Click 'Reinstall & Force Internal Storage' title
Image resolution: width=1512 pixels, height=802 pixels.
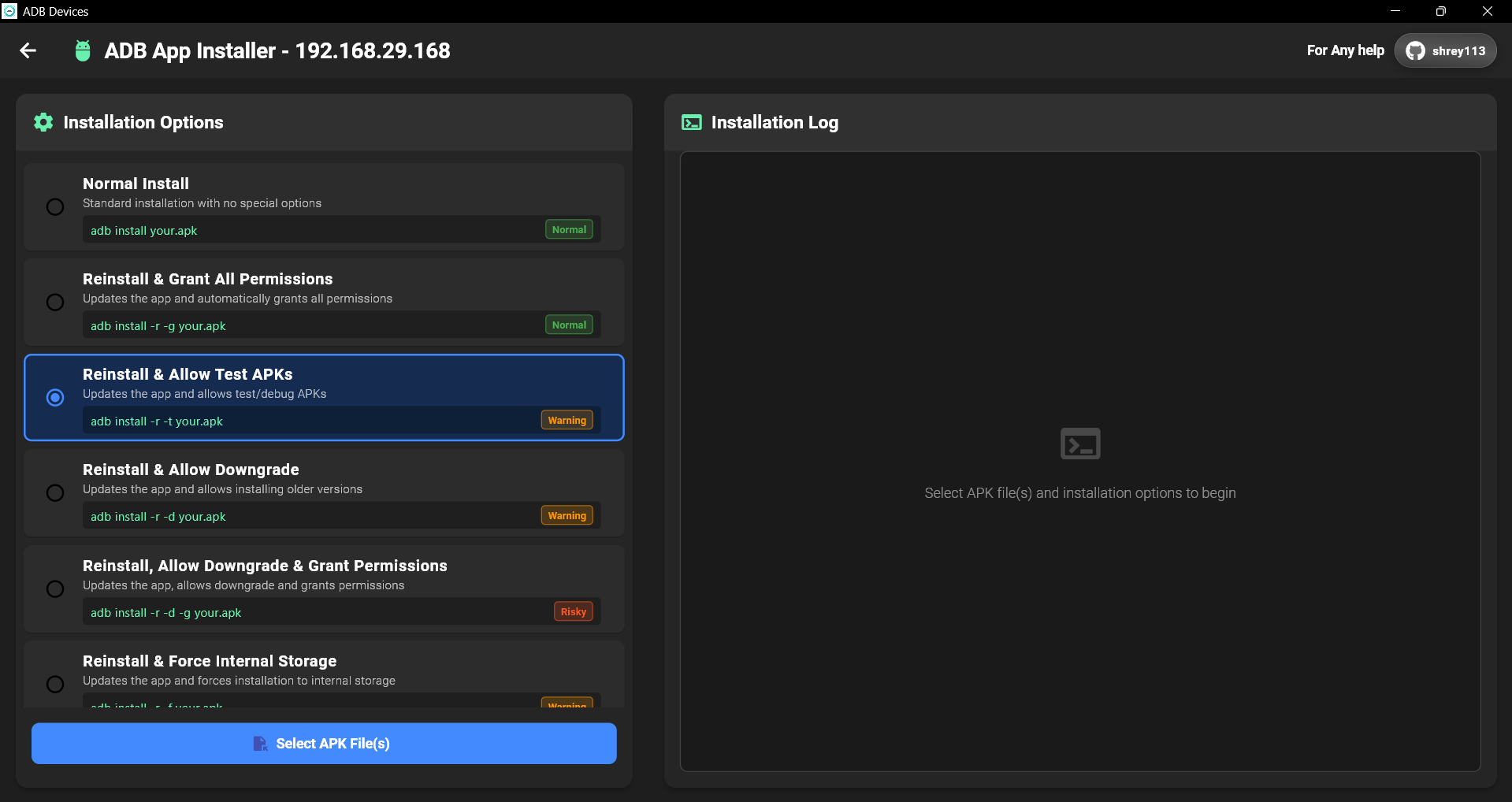tap(210, 661)
